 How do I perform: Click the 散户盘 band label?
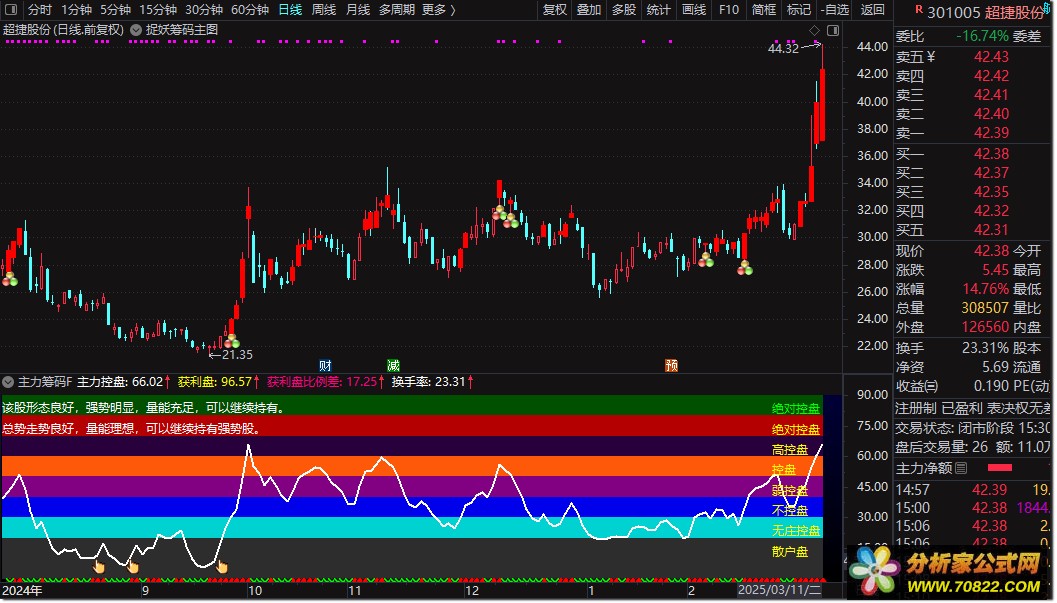(x=789, y=552)
